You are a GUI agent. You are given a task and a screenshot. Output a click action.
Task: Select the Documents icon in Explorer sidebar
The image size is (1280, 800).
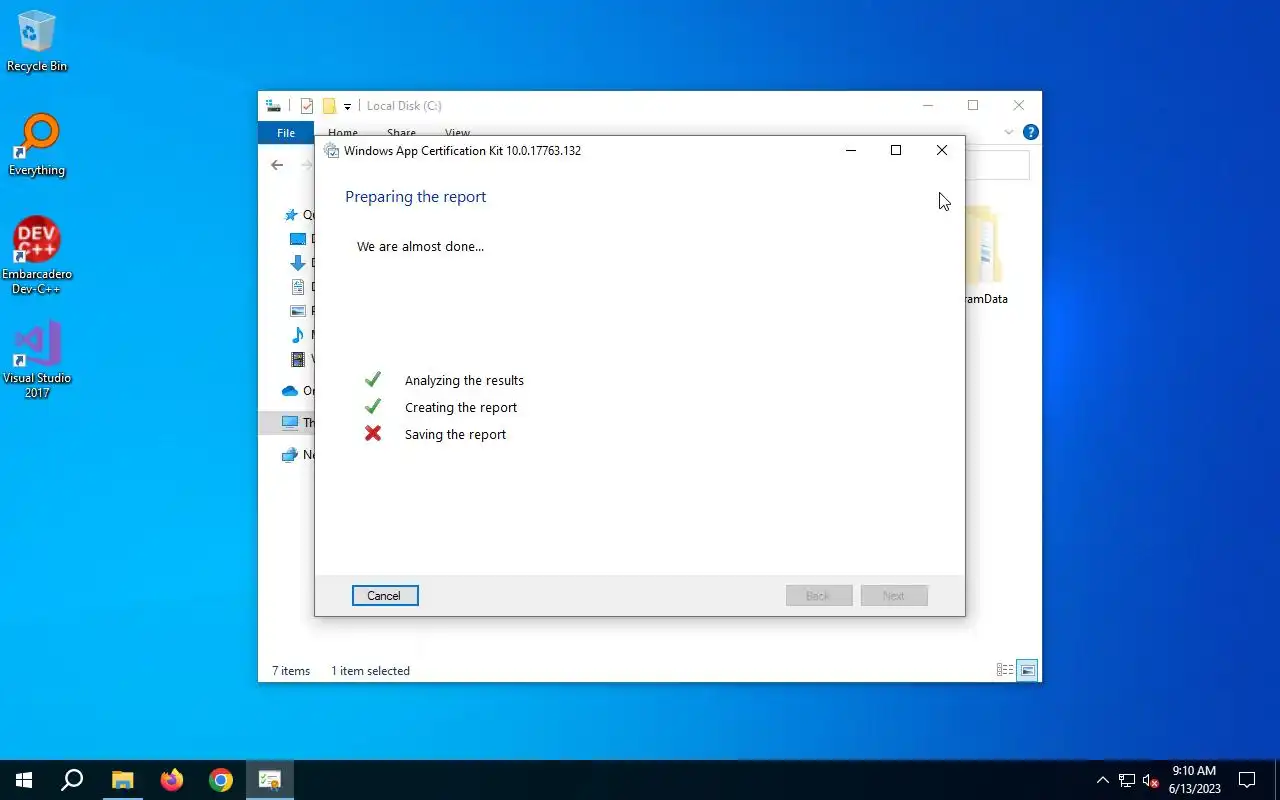point(297,287)
